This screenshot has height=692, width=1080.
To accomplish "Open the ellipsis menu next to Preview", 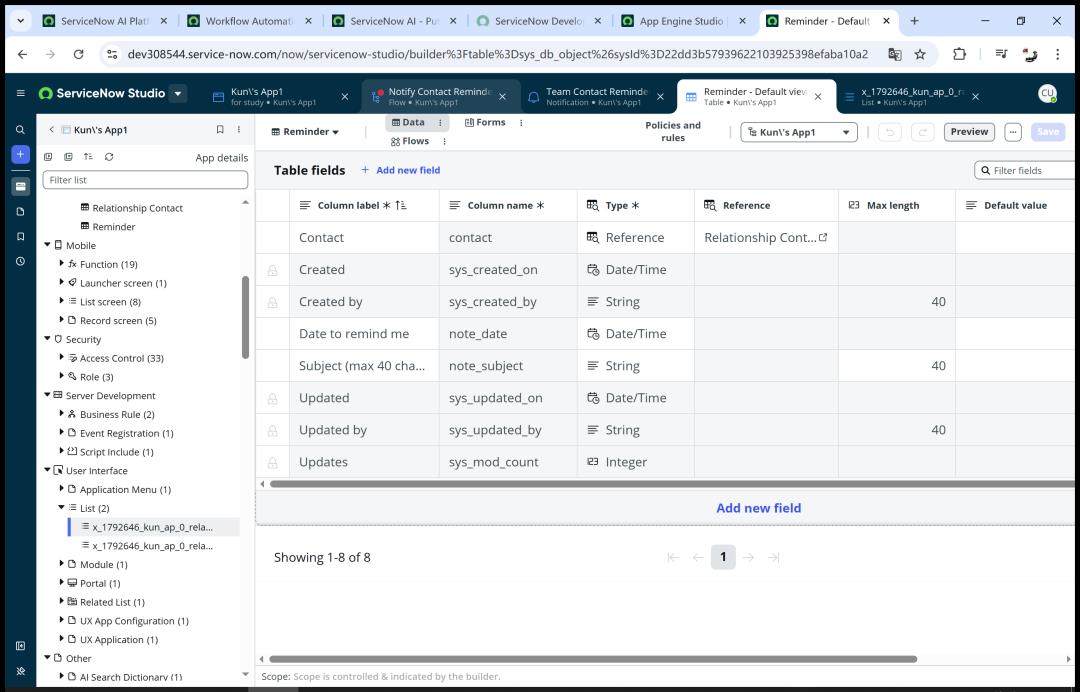I will click(1012, 132).
